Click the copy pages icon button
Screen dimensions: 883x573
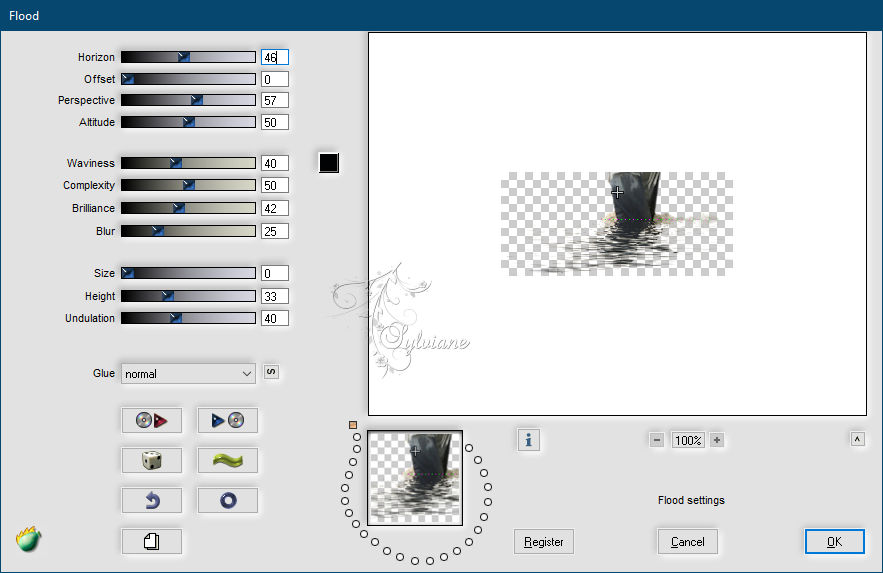151,541
